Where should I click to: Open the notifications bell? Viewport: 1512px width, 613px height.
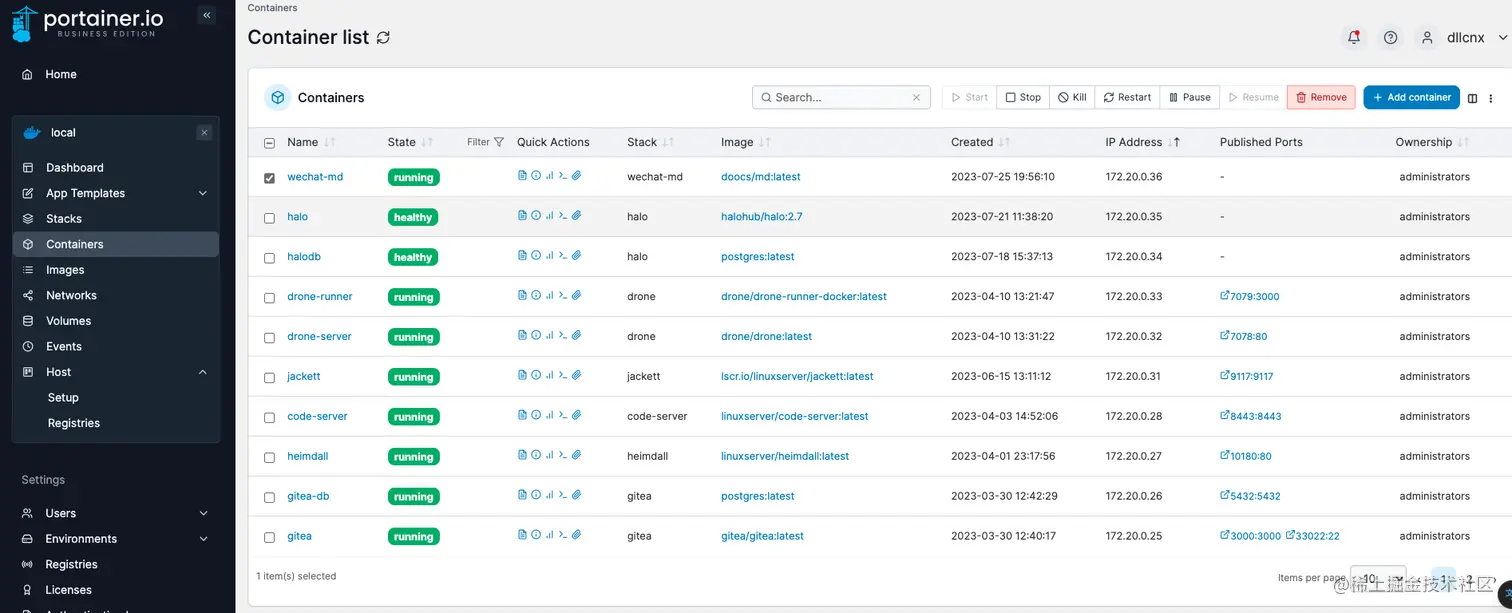click(x=1354, y=37)
